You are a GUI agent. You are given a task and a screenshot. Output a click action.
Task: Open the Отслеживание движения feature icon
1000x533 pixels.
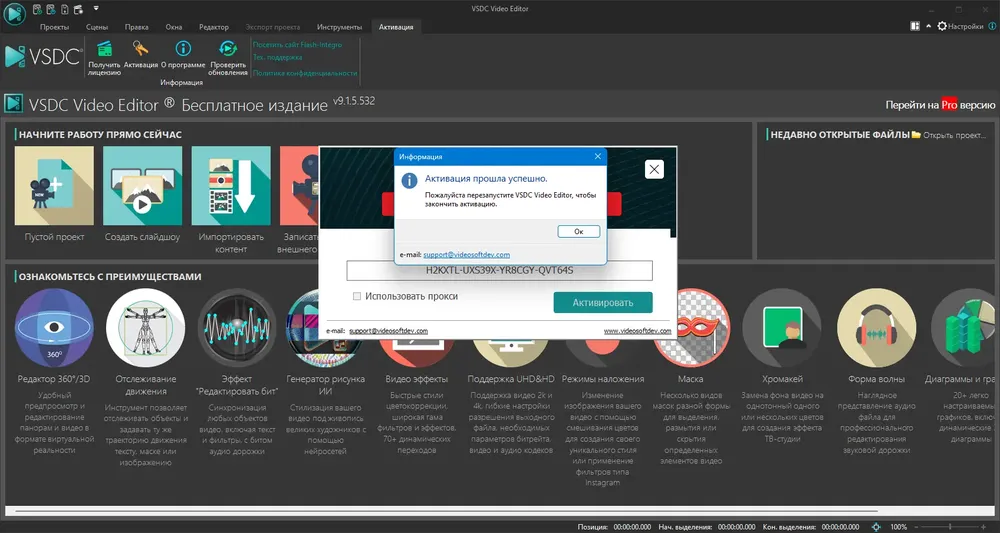[145, 328]
